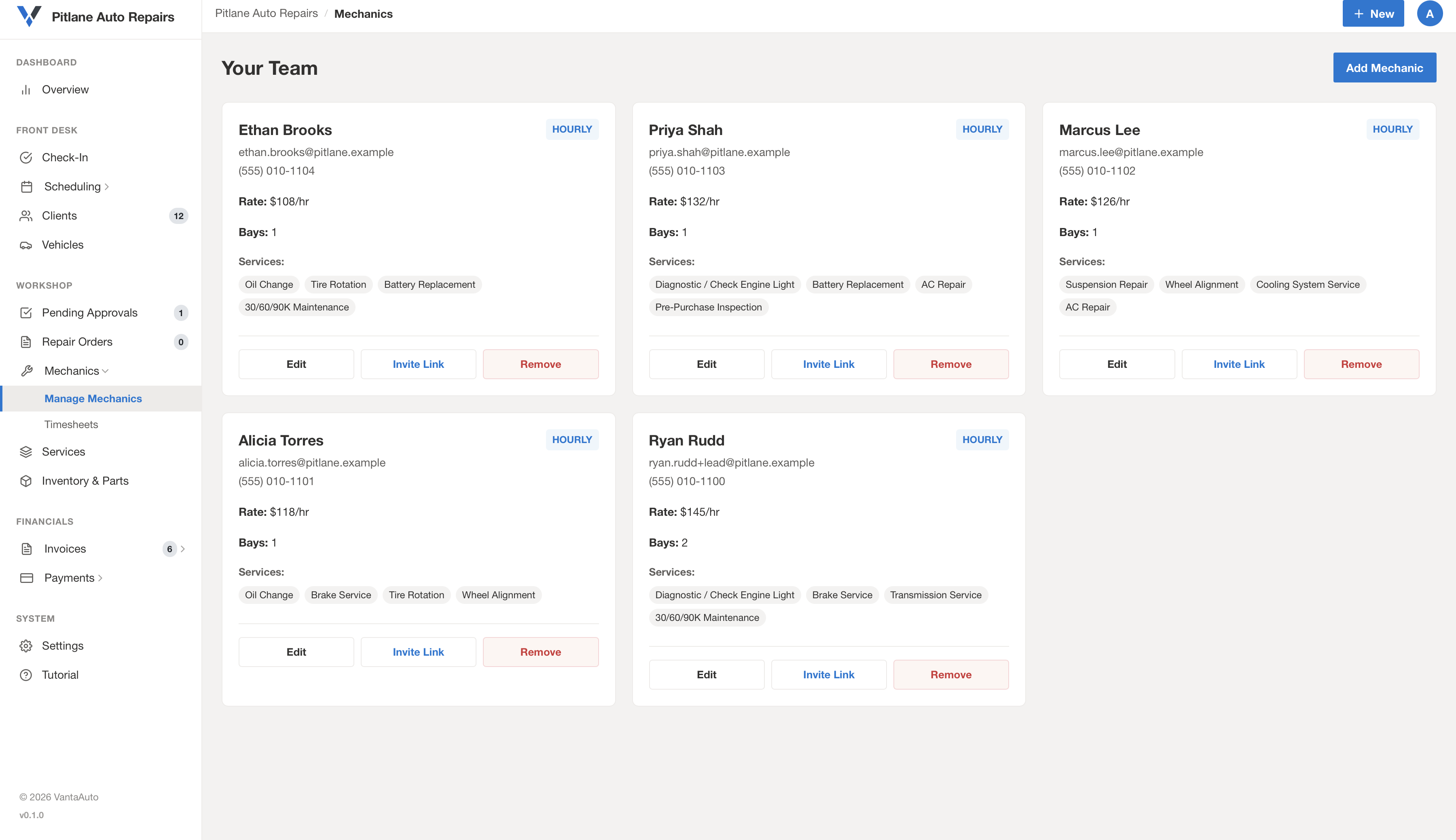Image resolution: width=1456 pixels, height=840 pixels.
Task: Click the Invoices count badge 6
Action: pos(169,549)
